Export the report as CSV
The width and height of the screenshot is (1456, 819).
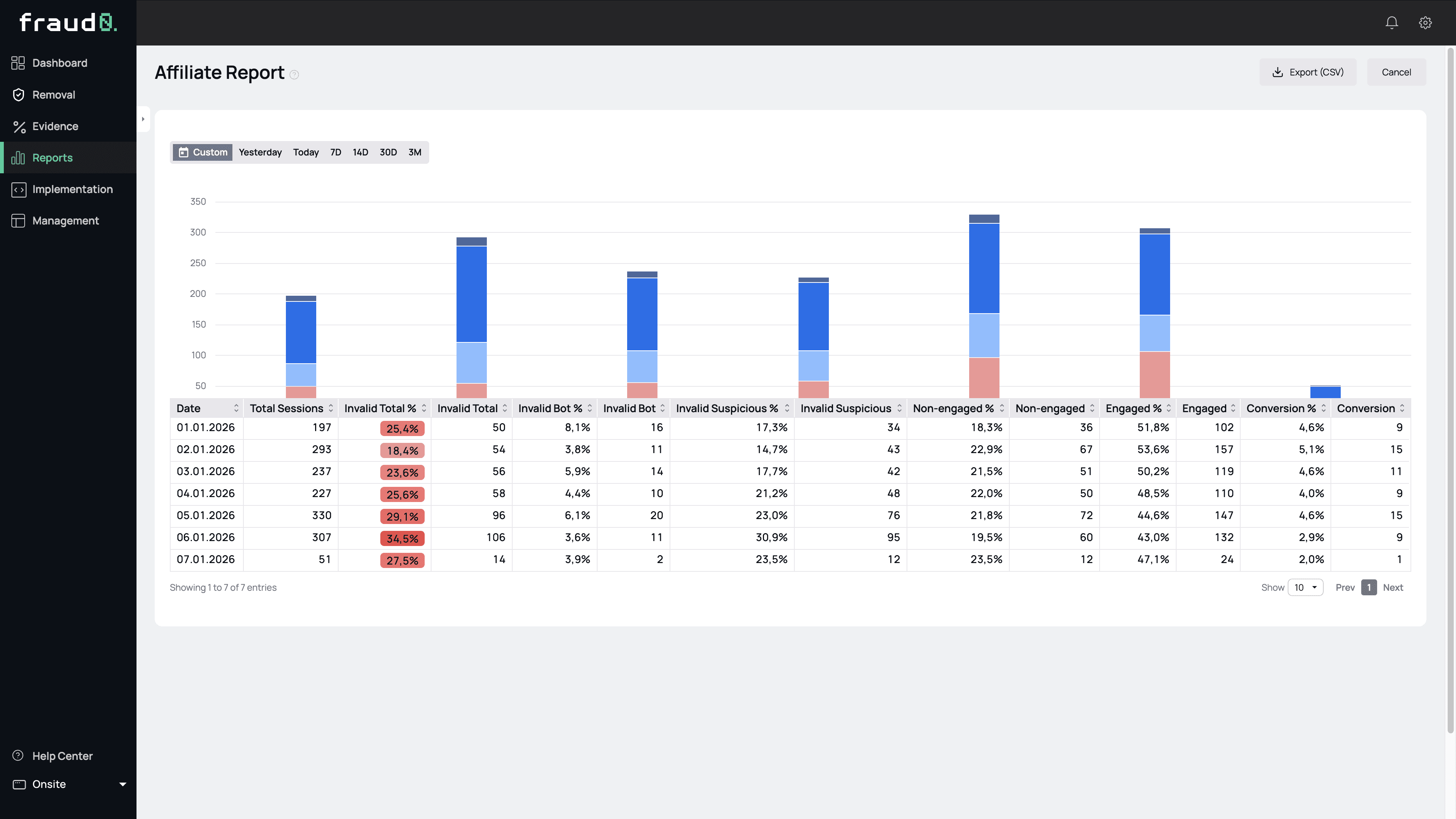1308,72
